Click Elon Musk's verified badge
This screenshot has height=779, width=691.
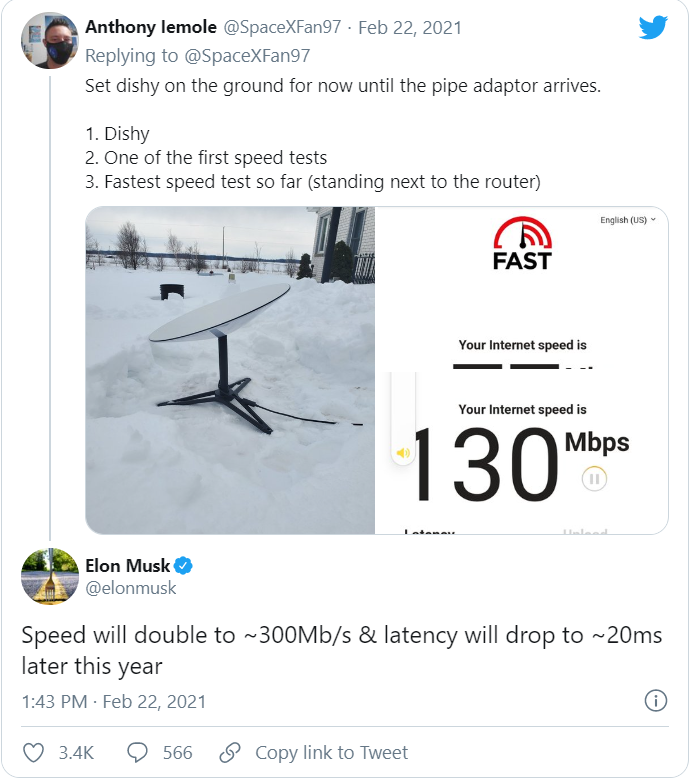tap(184, 566)
